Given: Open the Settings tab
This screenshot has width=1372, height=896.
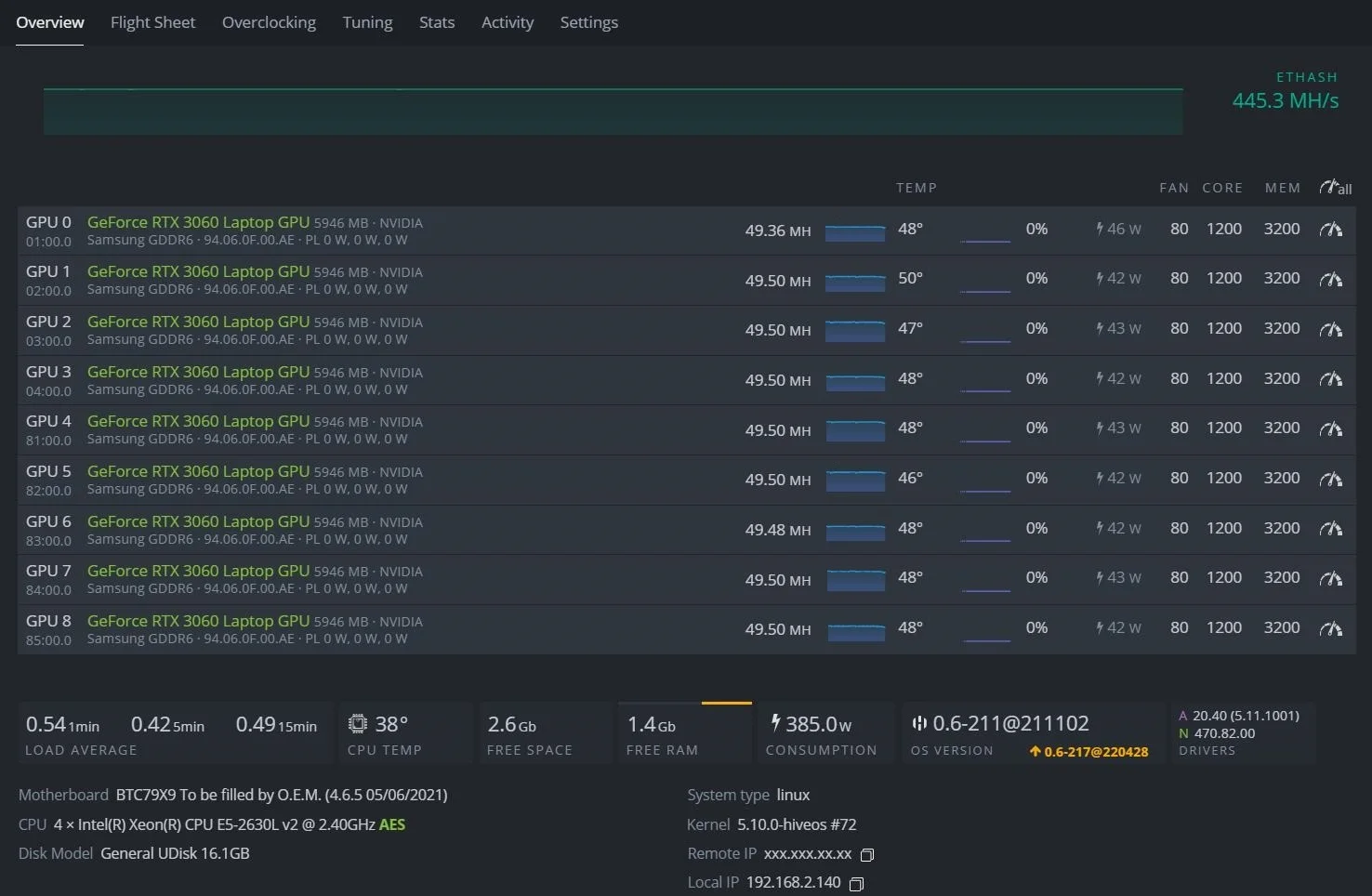Looking at the screenshot, I should click(x=588, y=22).
